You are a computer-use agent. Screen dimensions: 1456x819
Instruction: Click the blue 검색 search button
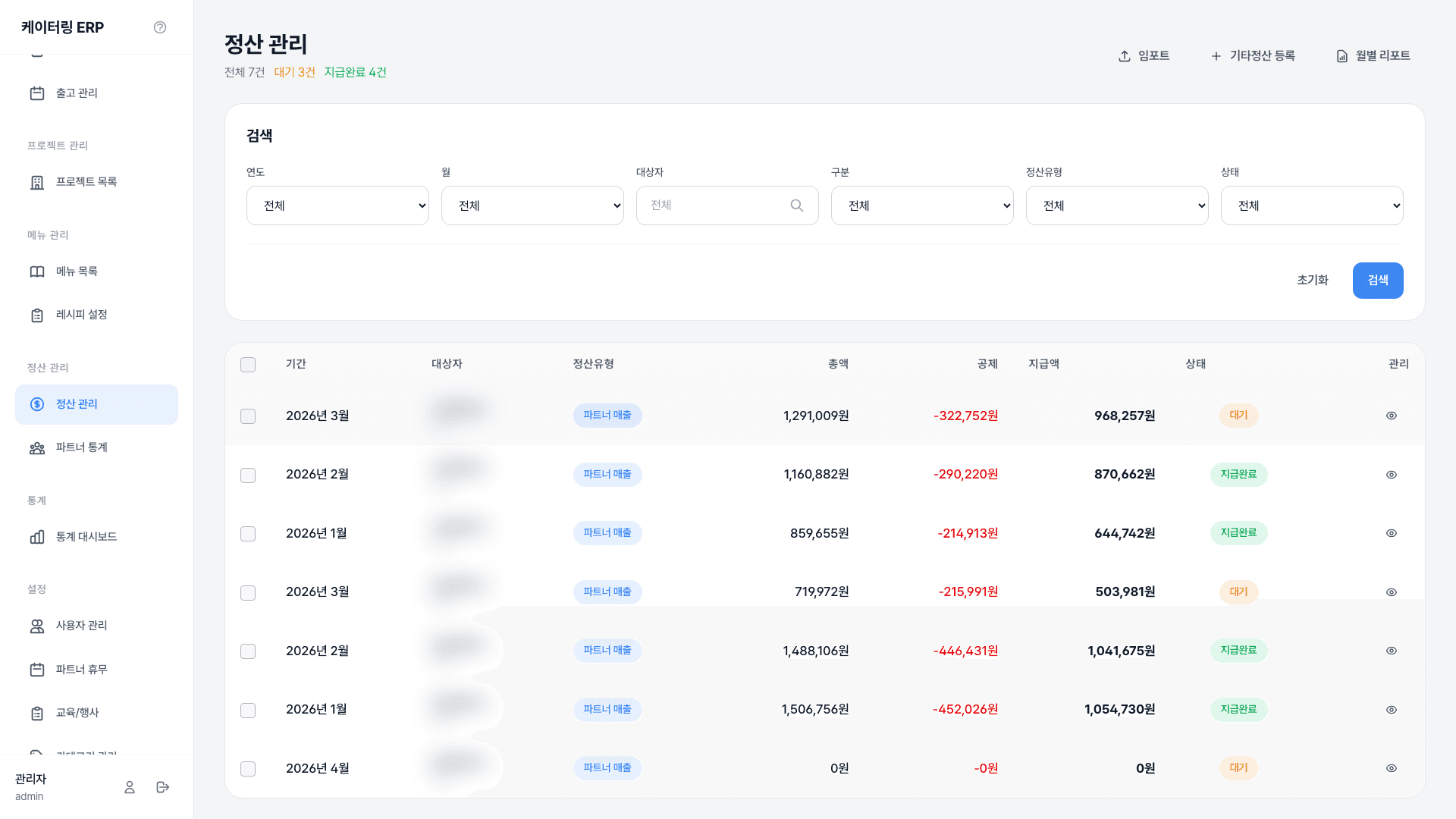pyautogui.click(x=1378, y=281)
